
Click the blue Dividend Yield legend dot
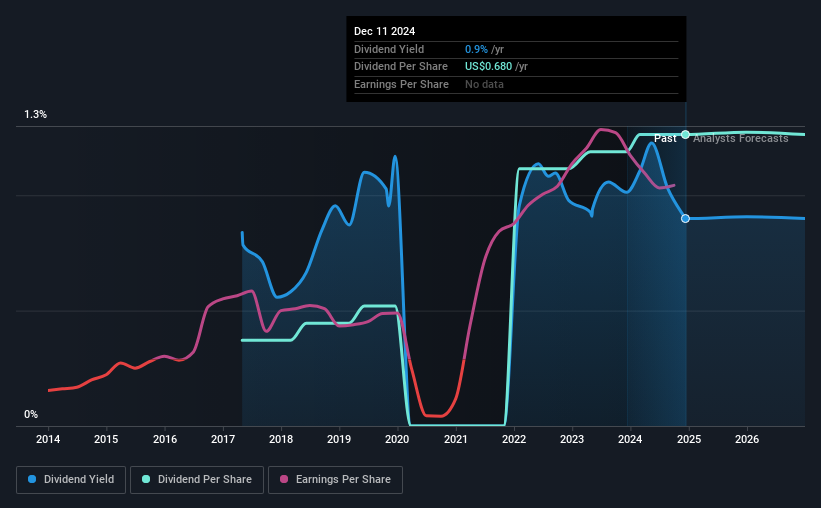tap(32, 479)
